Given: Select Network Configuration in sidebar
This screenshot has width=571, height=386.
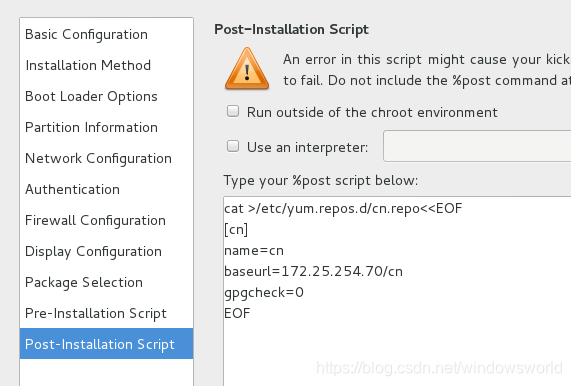Looking at the screenshot, I should 106,158.
